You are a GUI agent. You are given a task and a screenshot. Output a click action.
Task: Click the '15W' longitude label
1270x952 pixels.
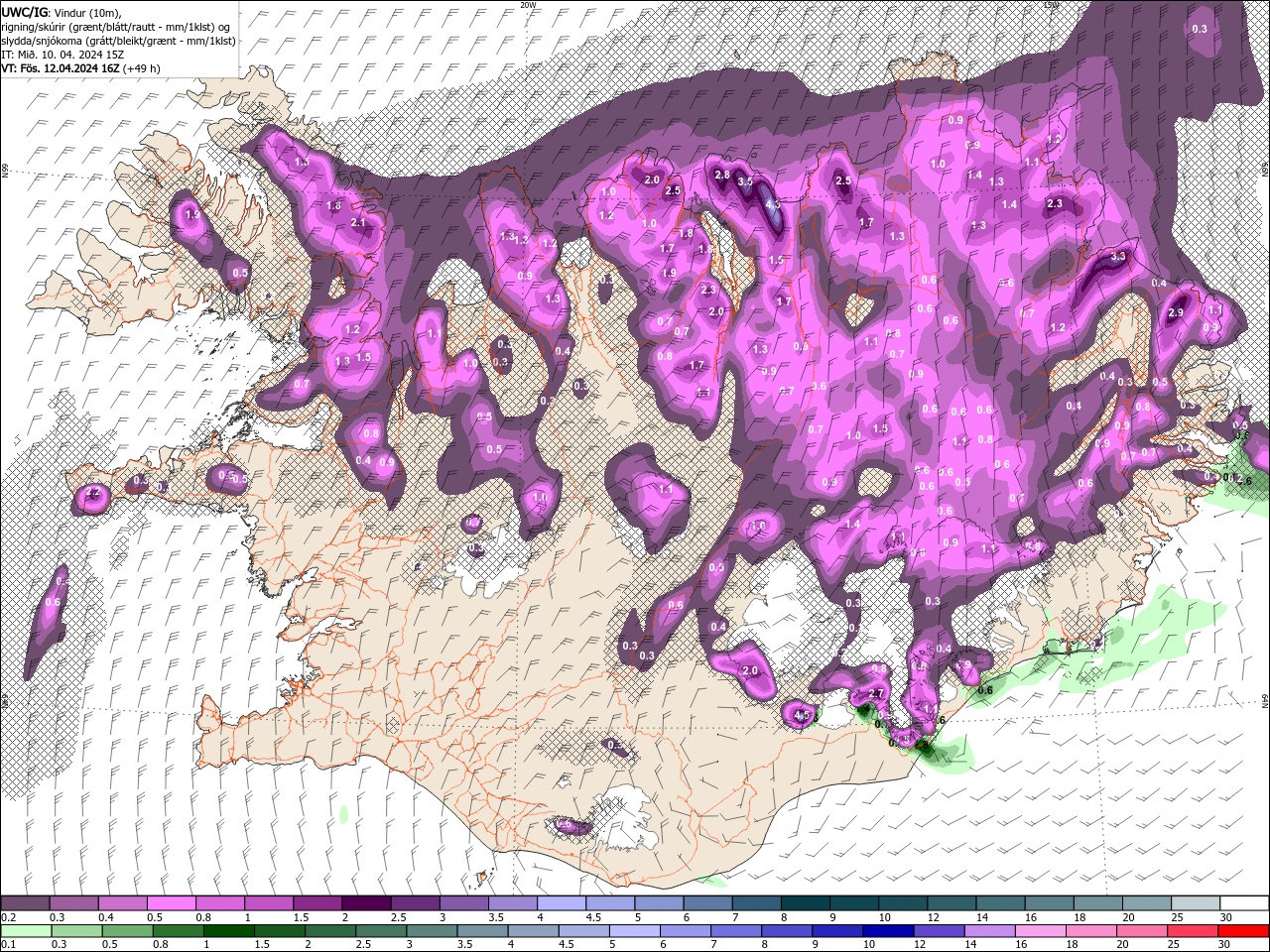click(x=1052, y=5)
